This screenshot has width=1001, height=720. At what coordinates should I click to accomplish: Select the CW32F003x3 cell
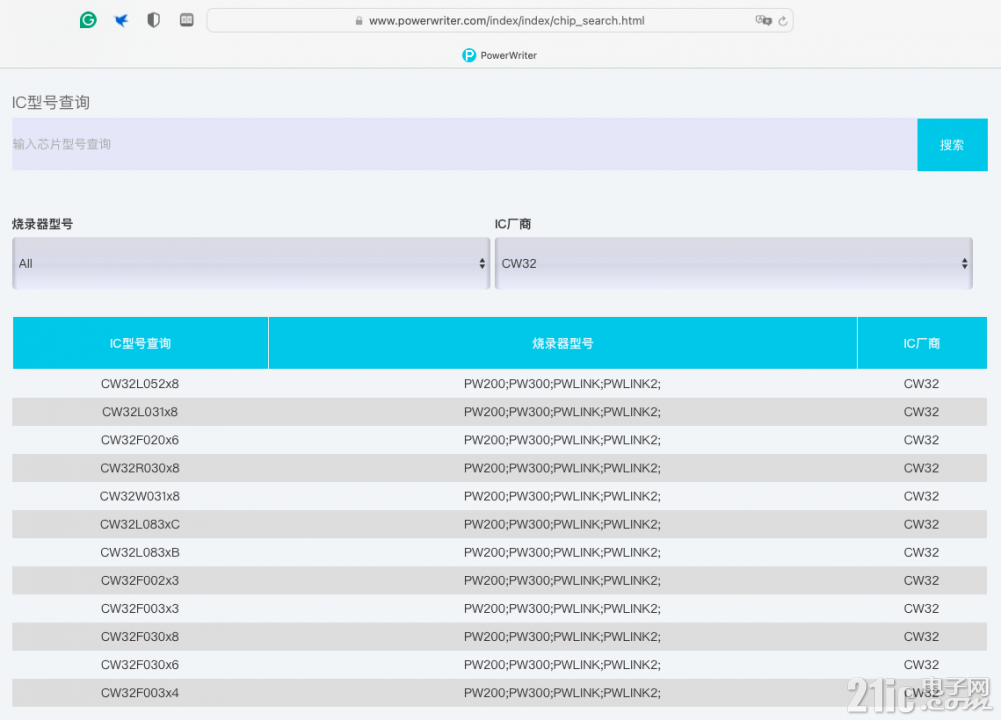coord(140,608)
